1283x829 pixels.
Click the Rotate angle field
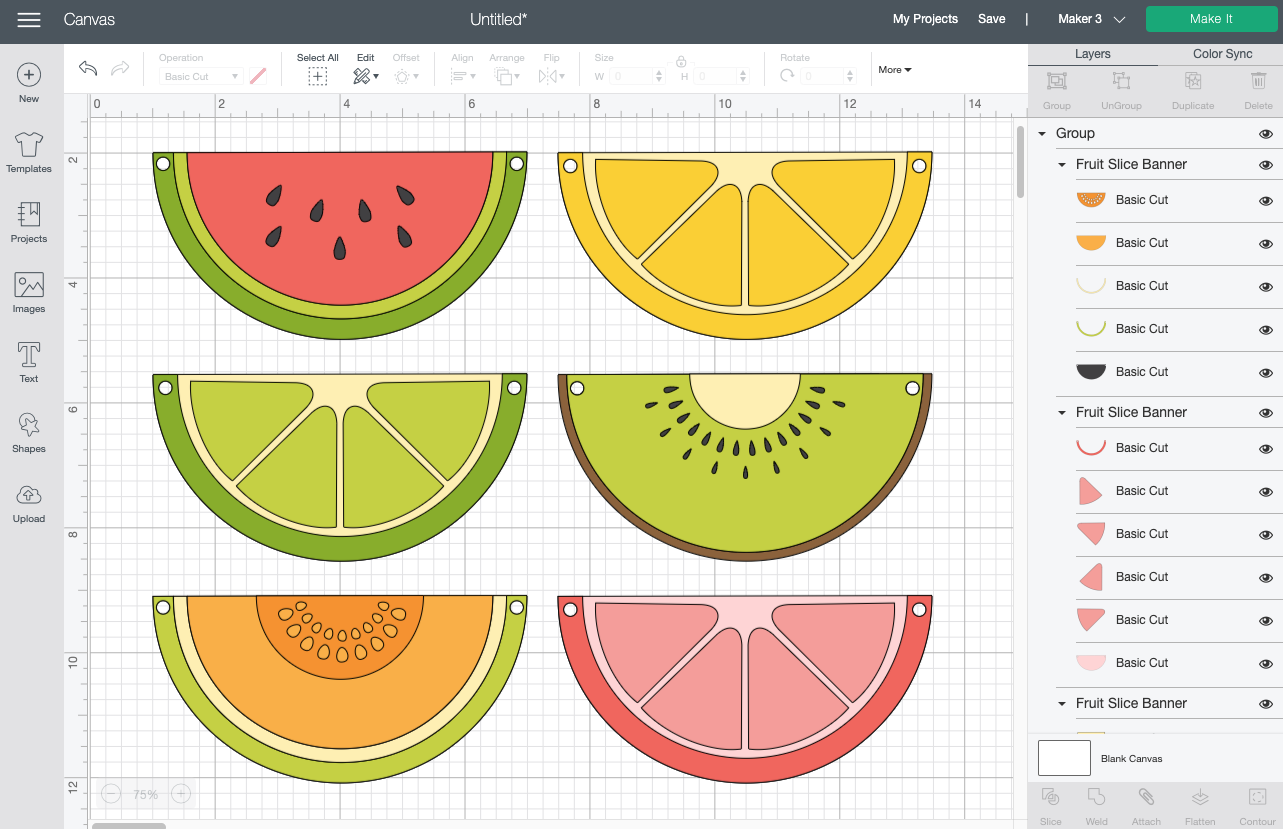(x=829, y=76)
